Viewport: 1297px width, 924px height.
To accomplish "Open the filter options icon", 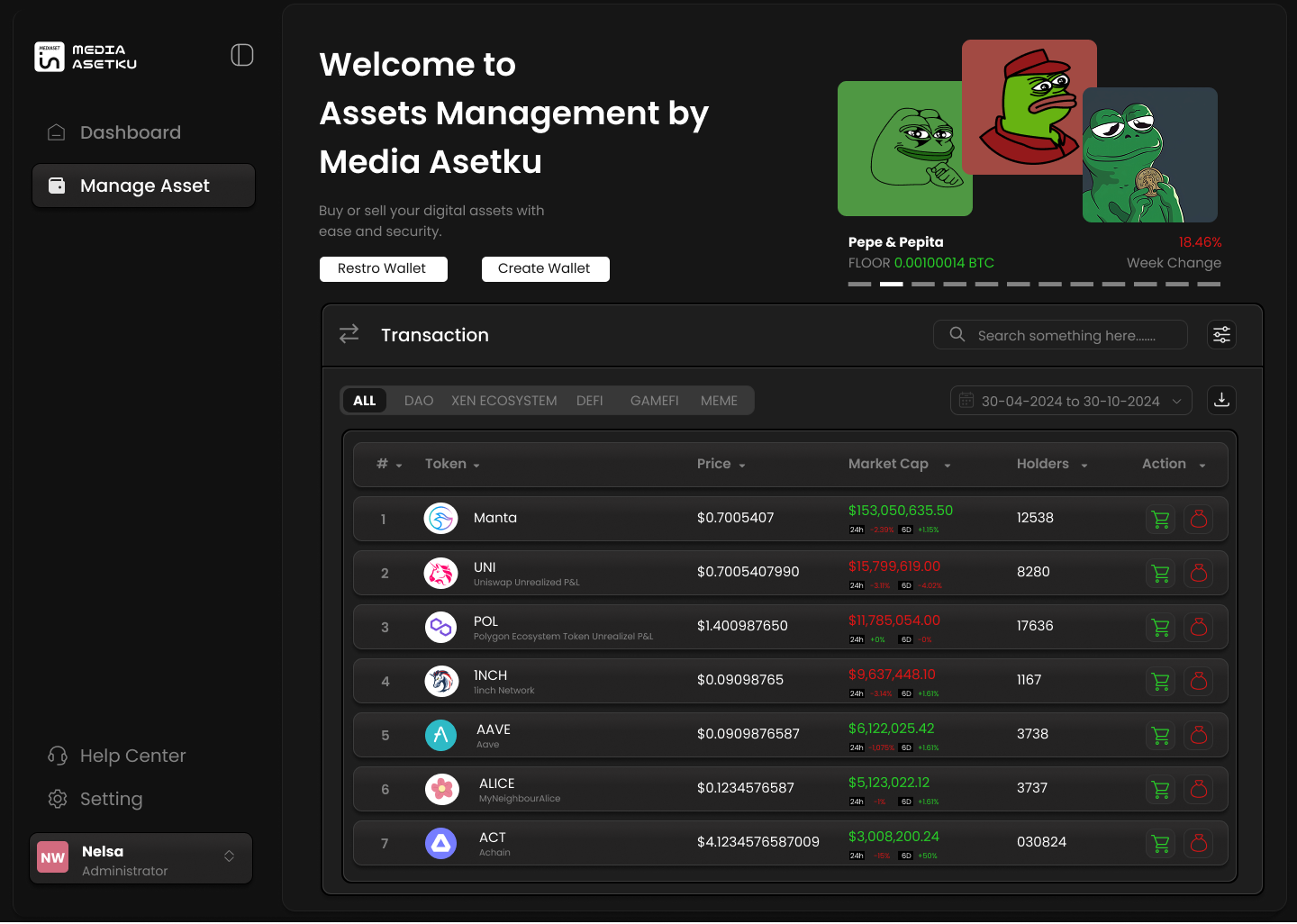I will click(x=1221, y=334).
